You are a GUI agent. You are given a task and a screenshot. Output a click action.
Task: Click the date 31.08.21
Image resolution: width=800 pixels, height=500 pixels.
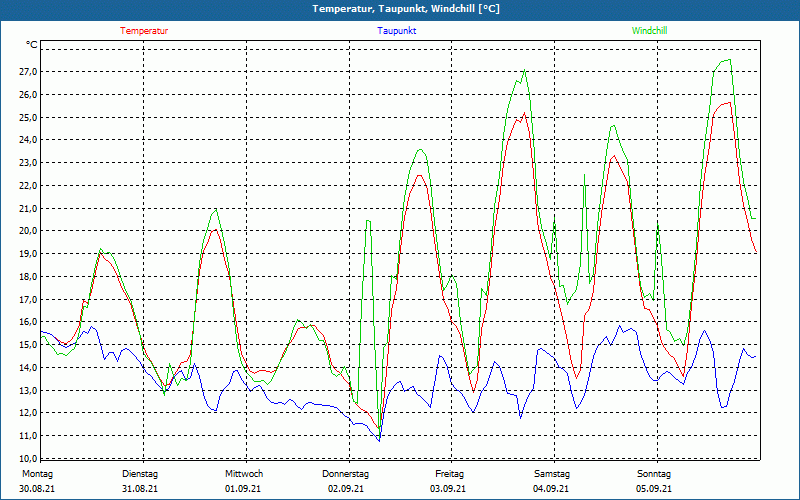click(140, 489)
